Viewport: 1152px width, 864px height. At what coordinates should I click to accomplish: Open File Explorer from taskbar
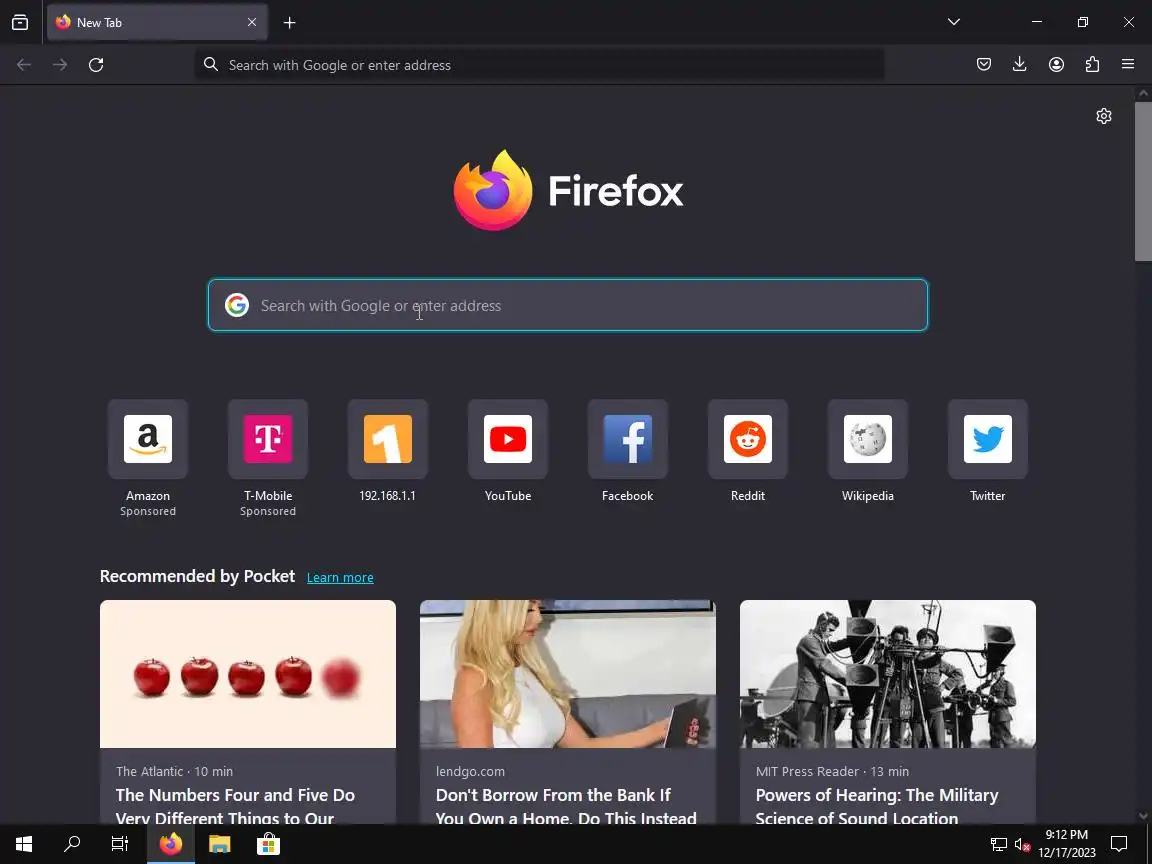220,844
